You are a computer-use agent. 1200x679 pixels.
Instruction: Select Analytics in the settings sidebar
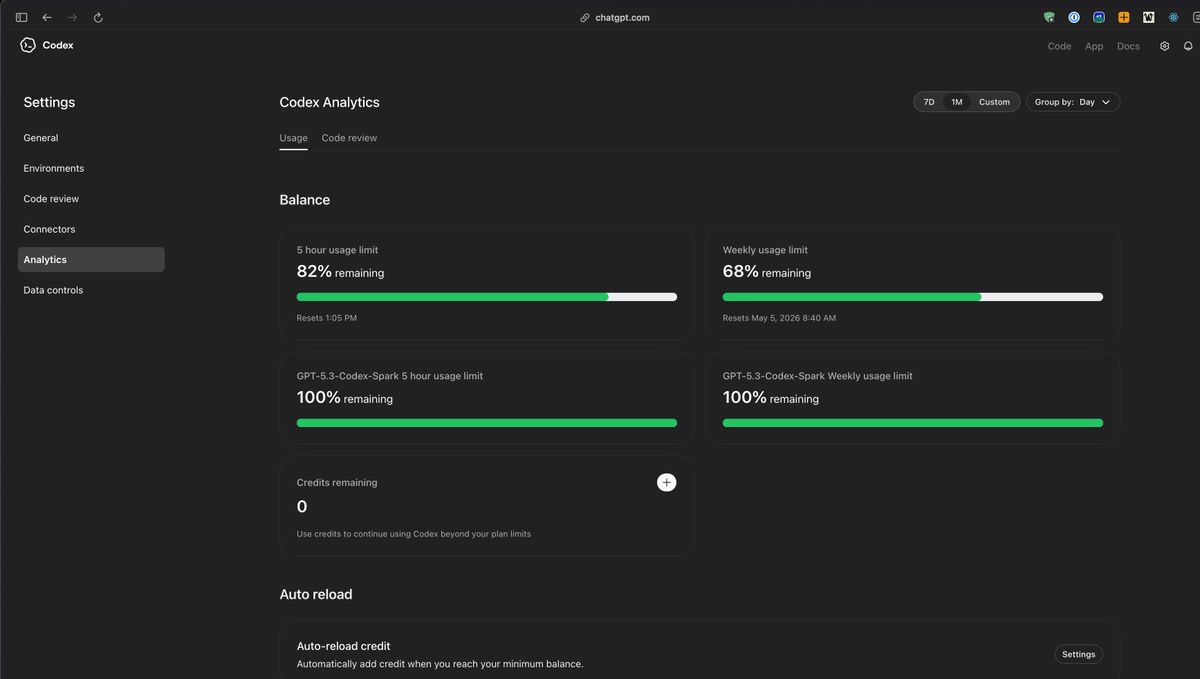click(91, 259)
